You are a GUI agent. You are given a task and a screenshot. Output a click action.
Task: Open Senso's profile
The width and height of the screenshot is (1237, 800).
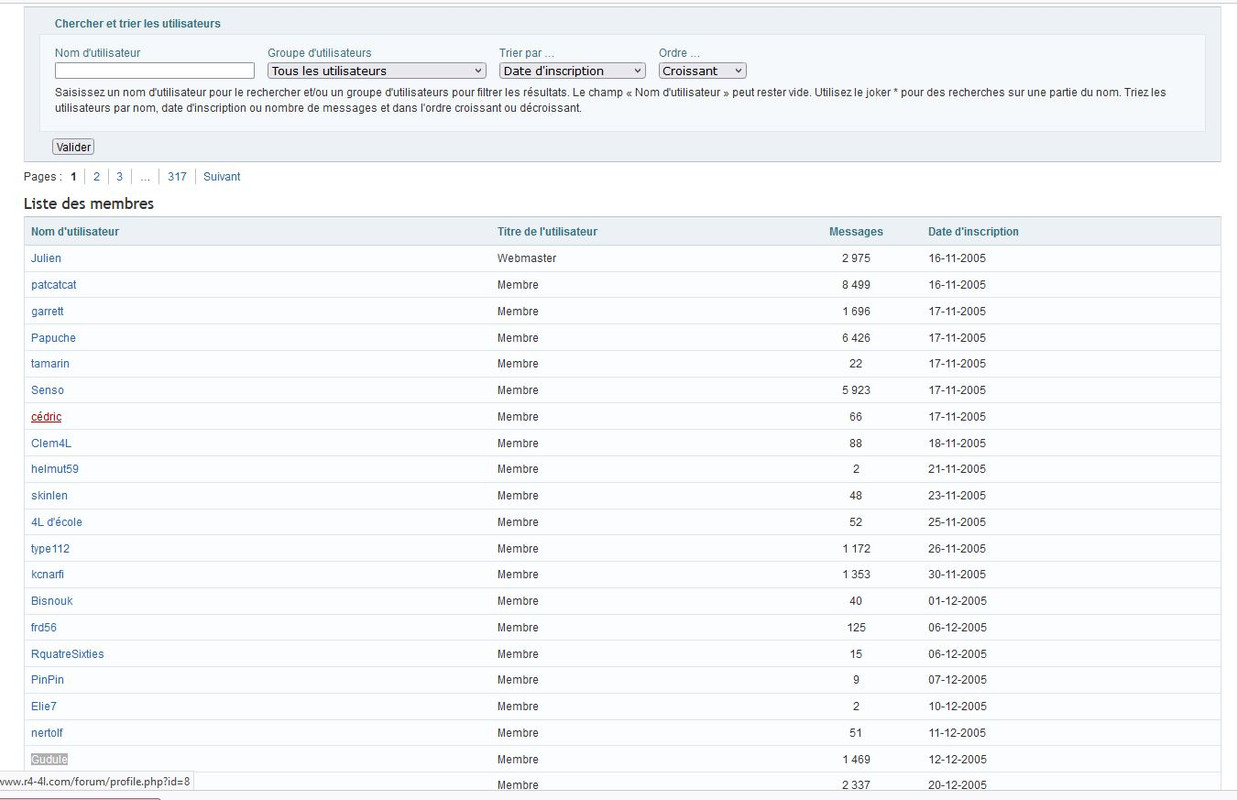[47, 390]
